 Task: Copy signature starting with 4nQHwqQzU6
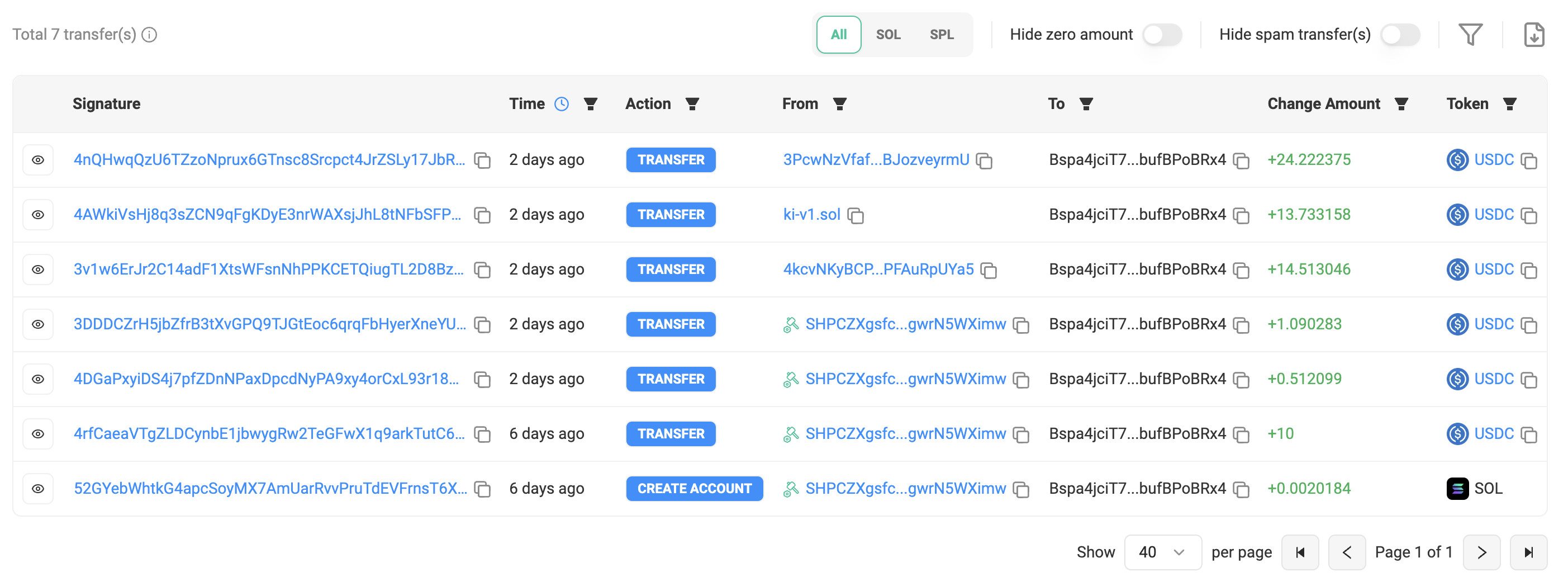pyautogui.click(x=482, y=161)
